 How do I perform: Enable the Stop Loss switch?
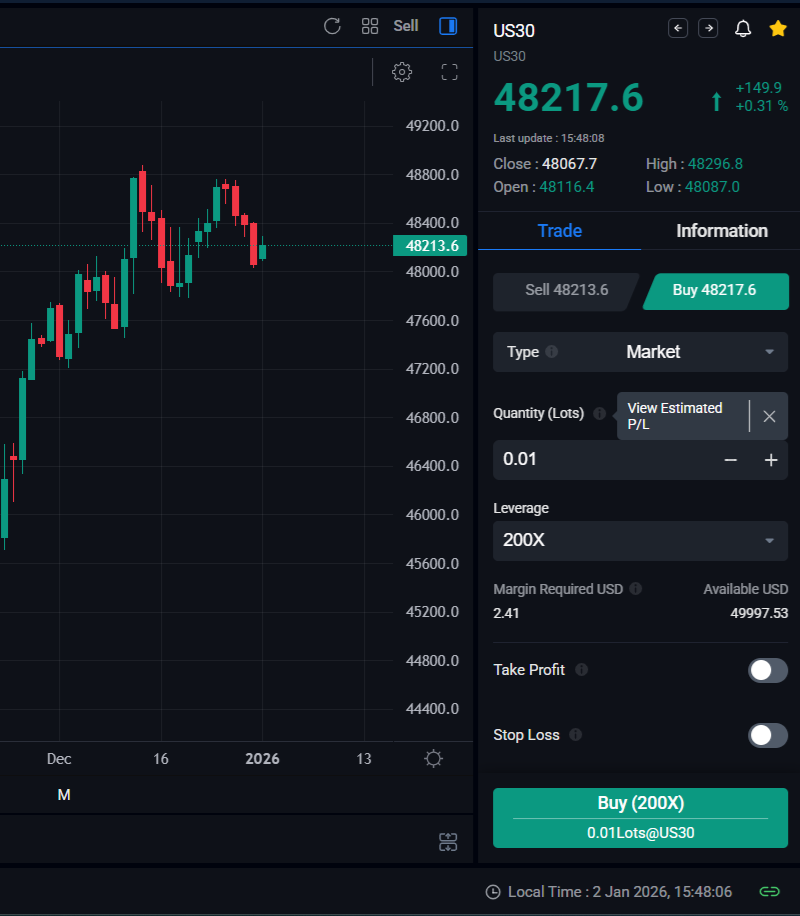768,735
